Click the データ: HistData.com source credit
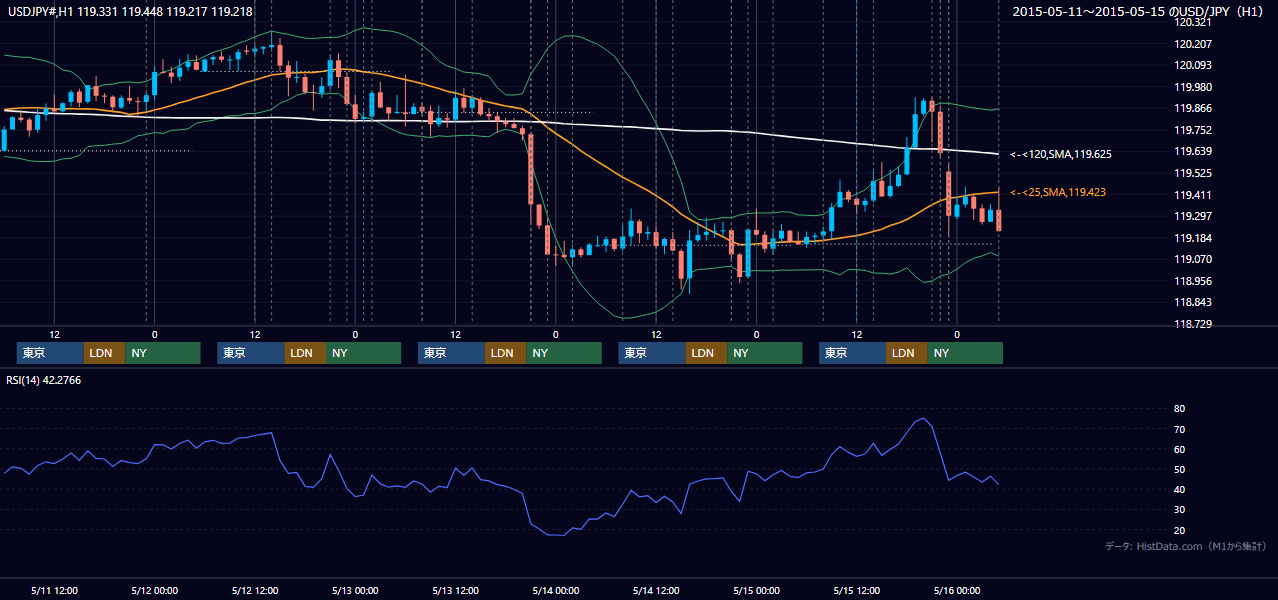The width and height of the screenshot is (1278, 600). pos(1185,546)
